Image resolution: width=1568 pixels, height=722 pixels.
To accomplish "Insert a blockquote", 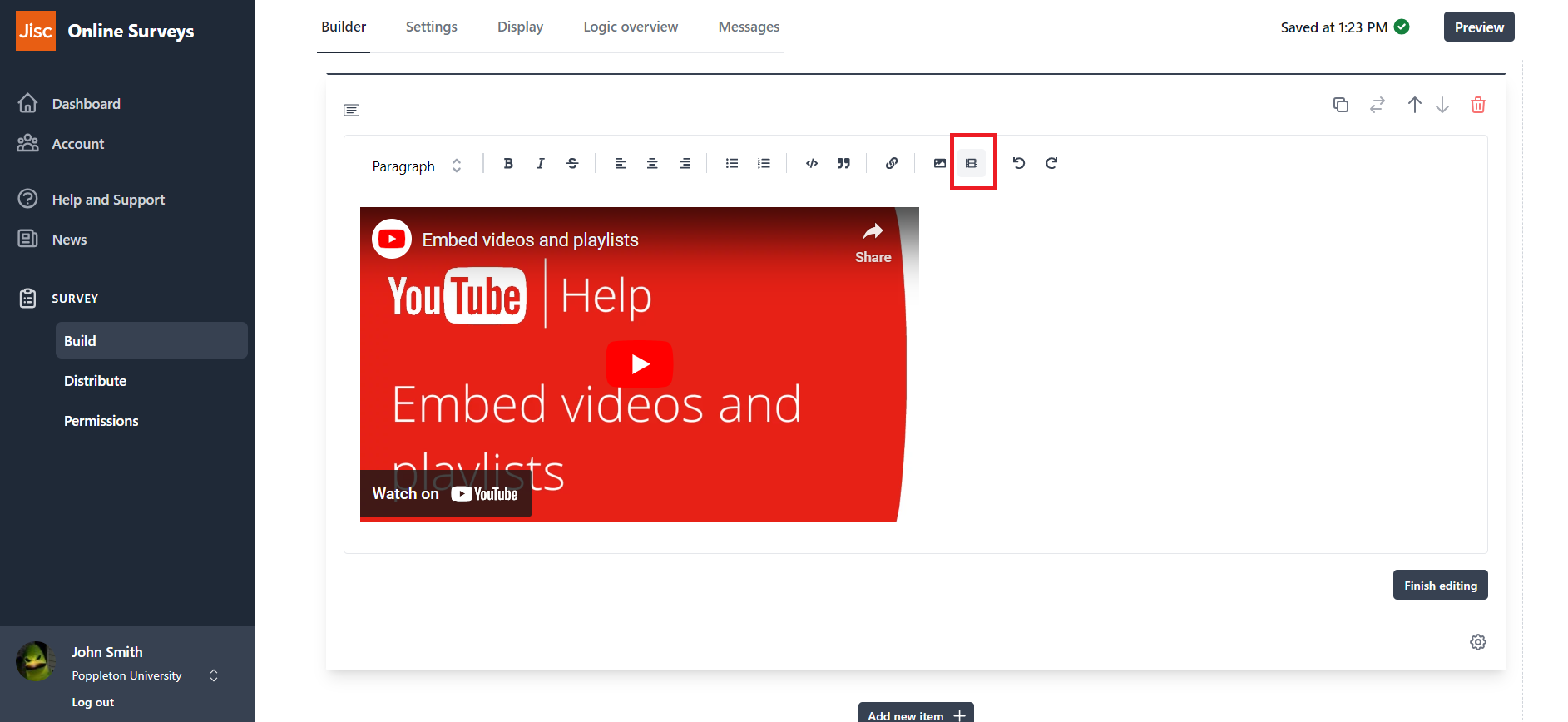I will pyautogui.click(x=843, y=163).
